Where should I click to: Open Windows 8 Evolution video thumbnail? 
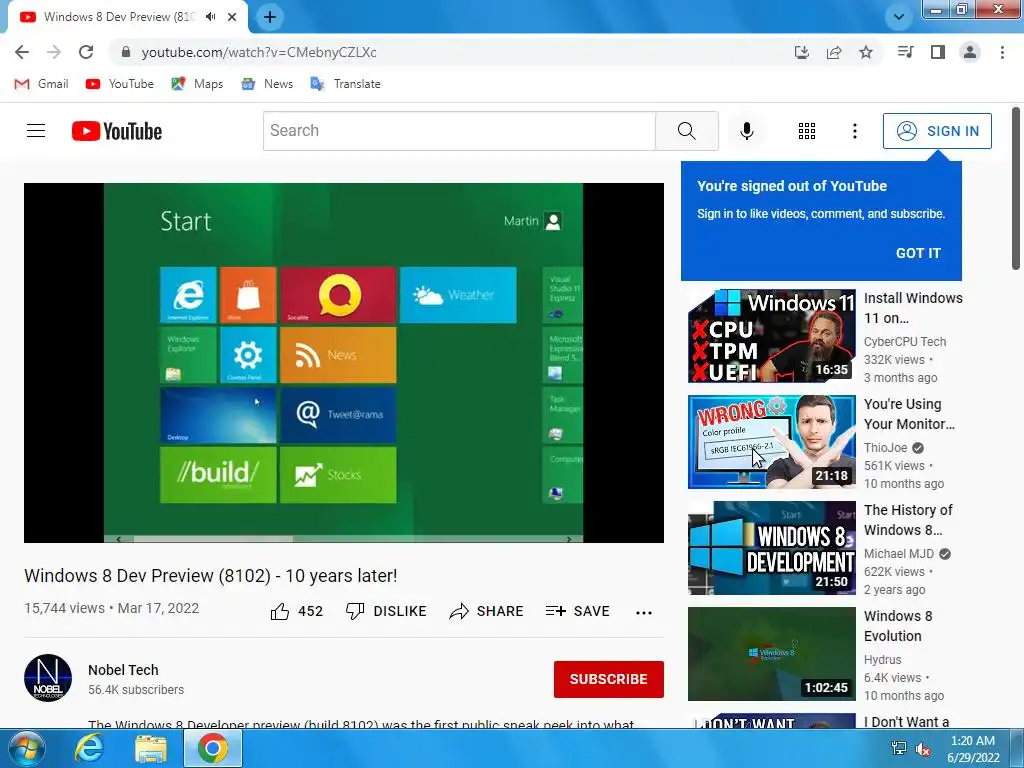(x=772, y=654)
